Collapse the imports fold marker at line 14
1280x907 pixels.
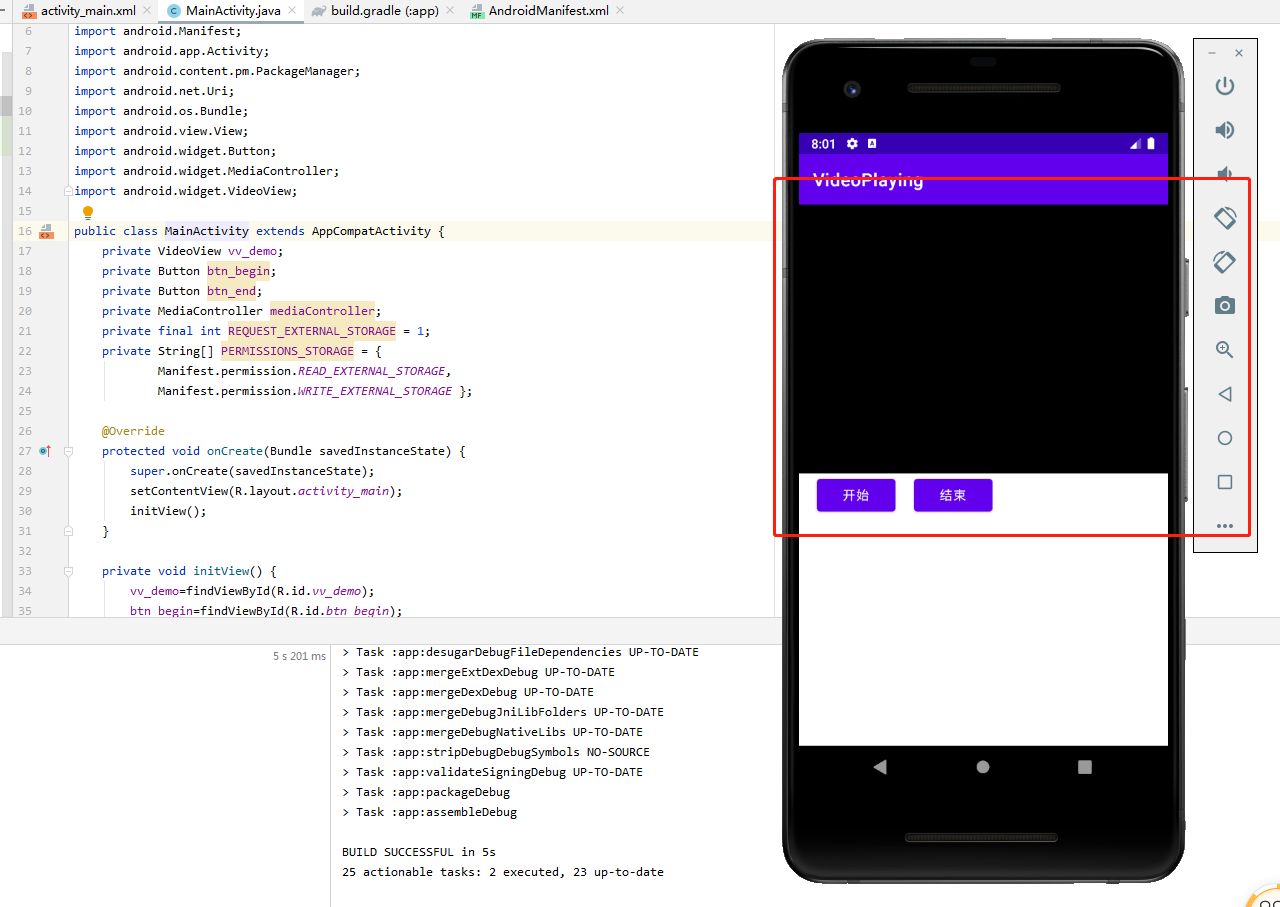pyautogui.click(x=69, y=191)
